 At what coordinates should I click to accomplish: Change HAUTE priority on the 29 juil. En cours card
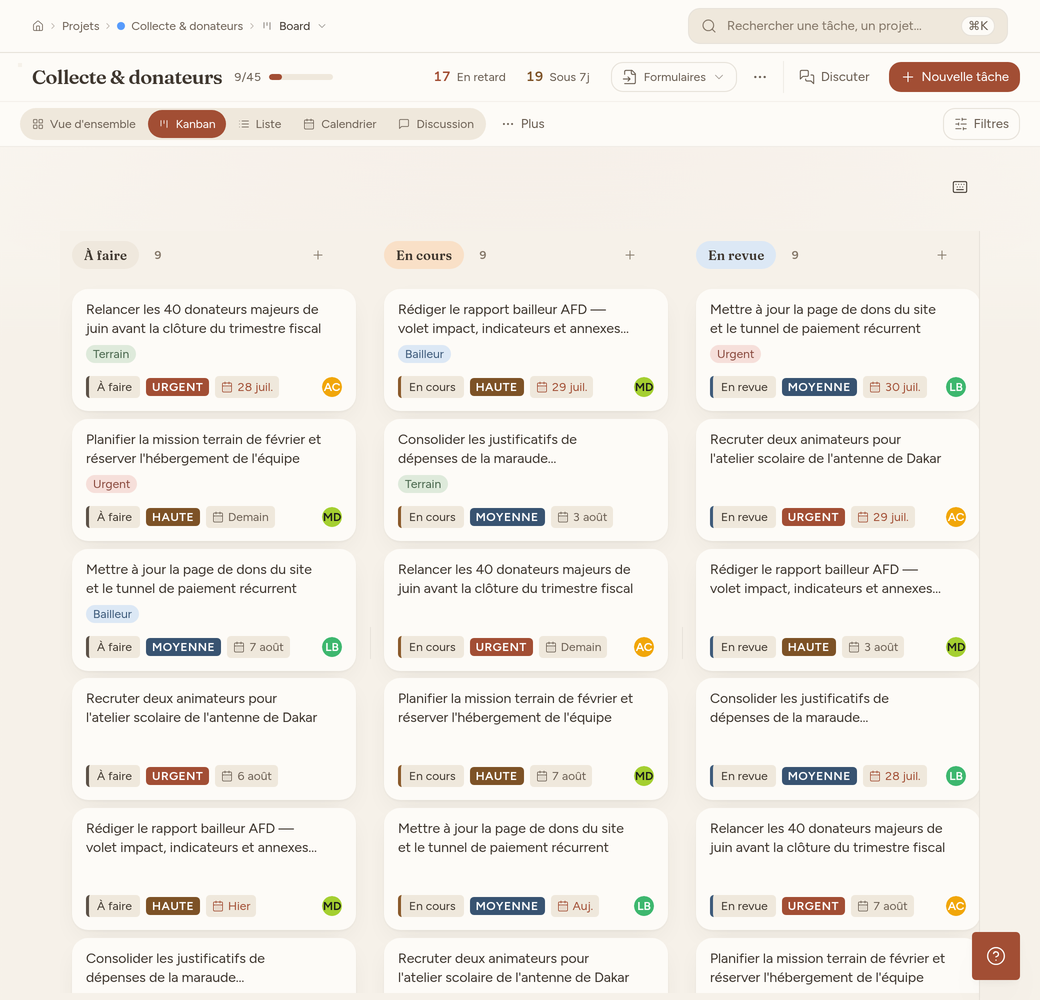(x=496, y=387)
